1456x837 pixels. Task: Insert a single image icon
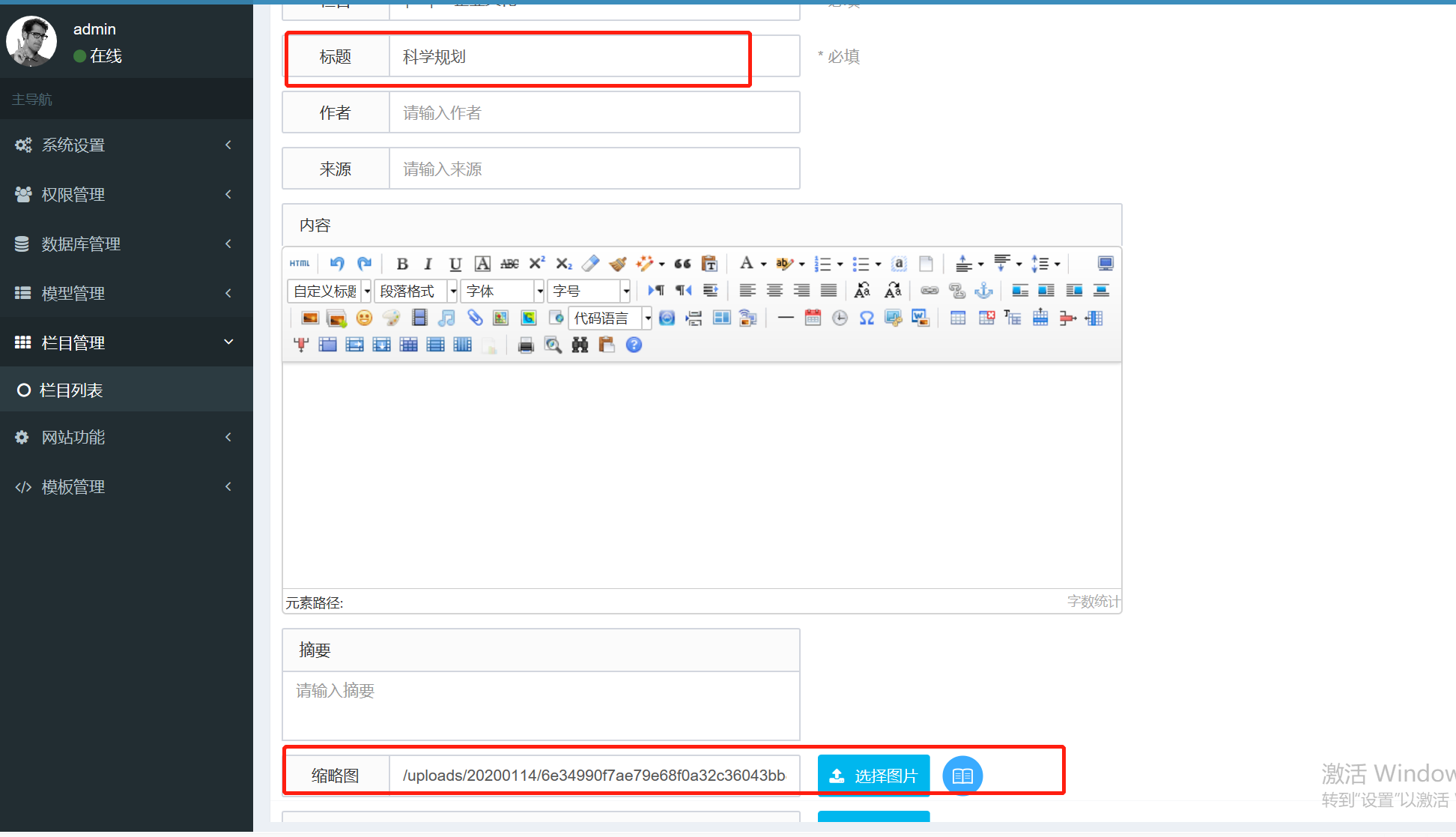(x=310, y=318)
